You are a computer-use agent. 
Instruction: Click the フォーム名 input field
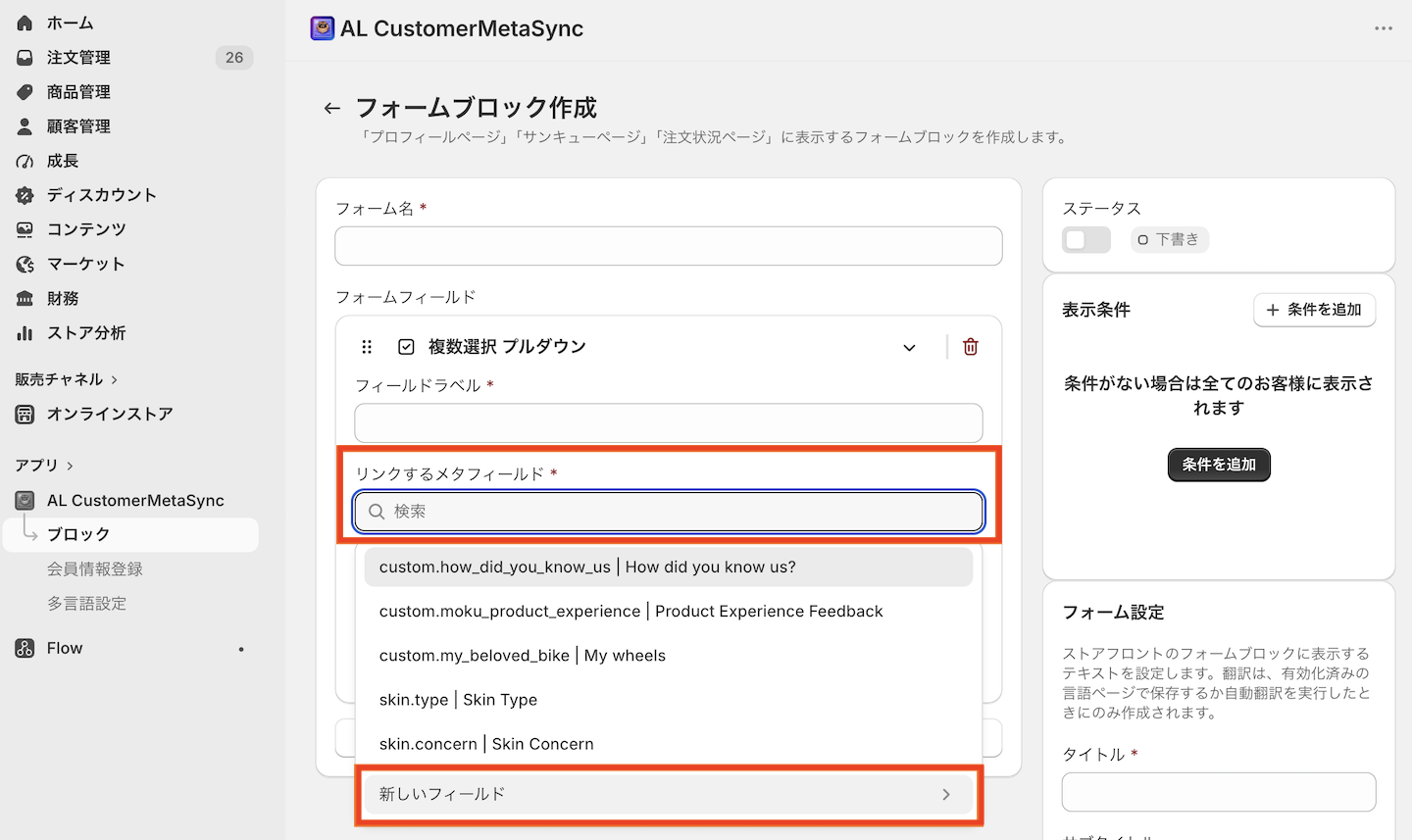point(669,246)
